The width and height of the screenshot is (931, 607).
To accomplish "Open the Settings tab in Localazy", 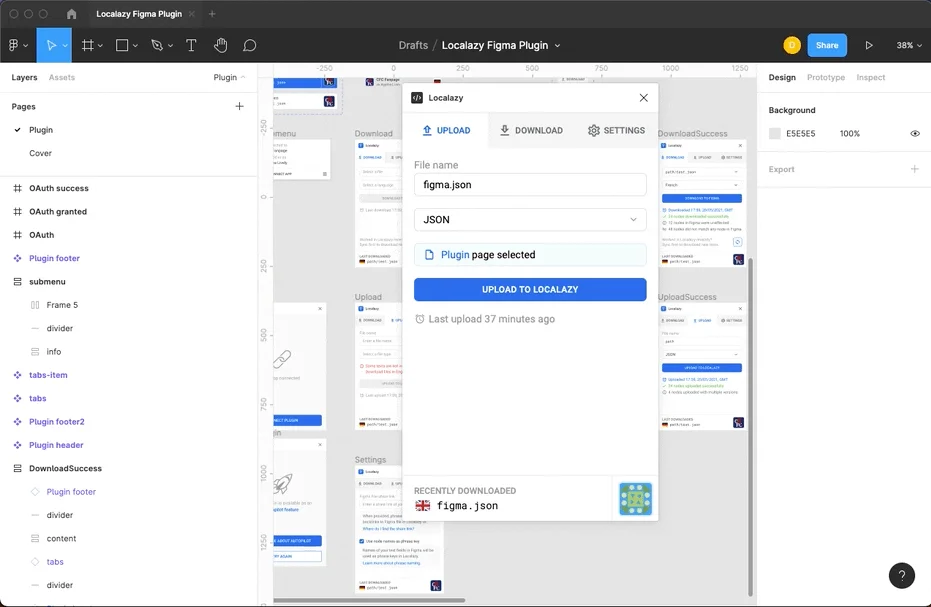I will (x=616, y=130).
